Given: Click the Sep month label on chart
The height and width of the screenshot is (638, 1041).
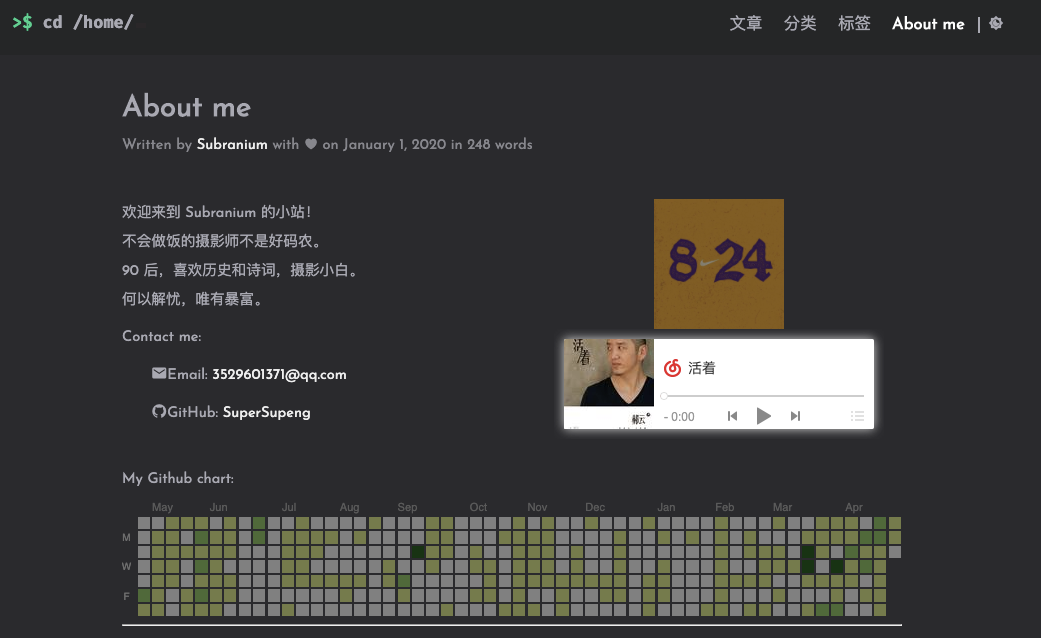Looking at the screenshot, I should pos(408,507).
